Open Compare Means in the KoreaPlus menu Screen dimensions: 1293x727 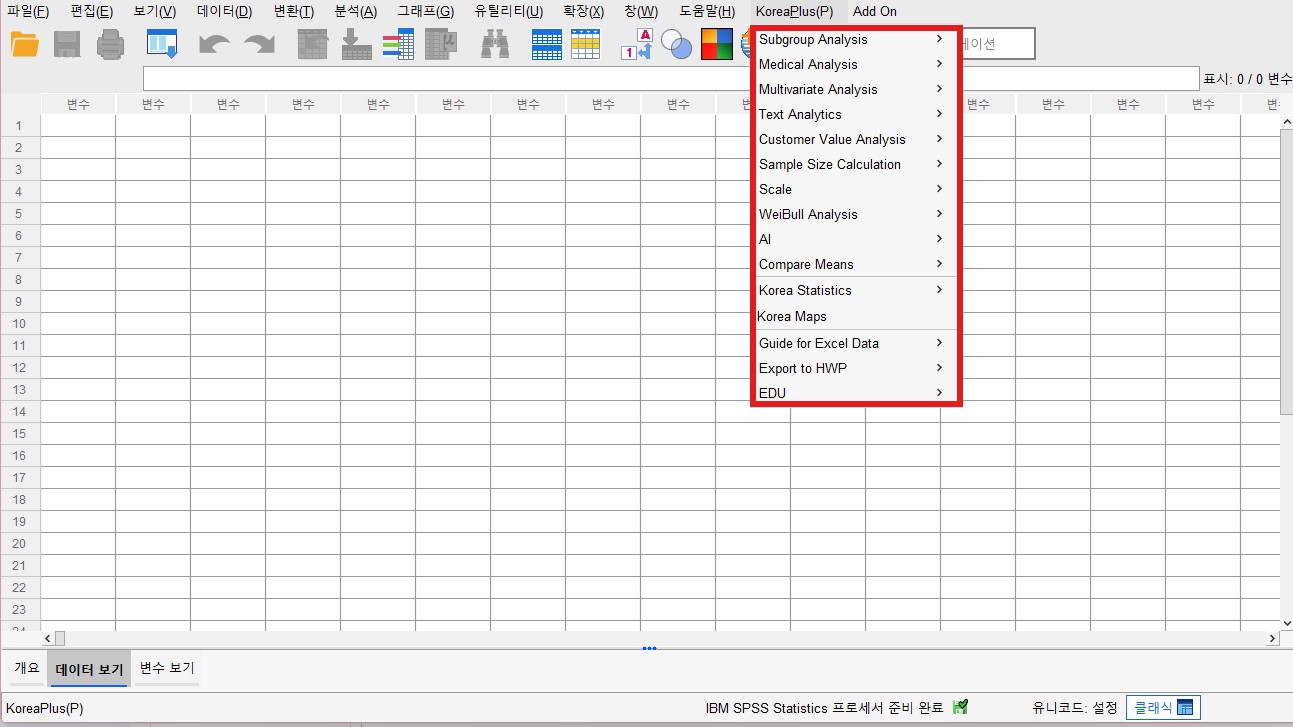pos(854,264)
